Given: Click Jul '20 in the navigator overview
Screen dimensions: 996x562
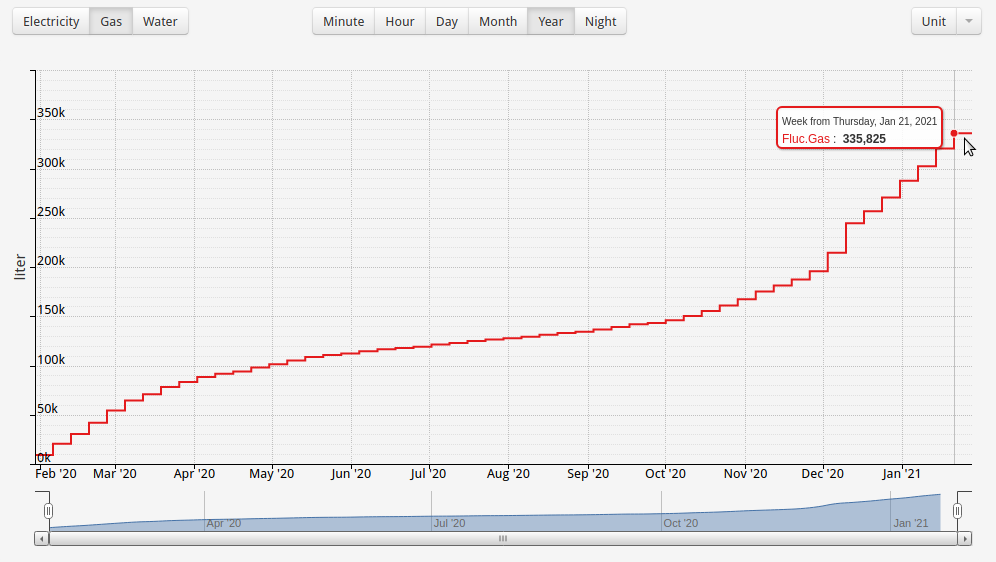Looking at the screenshot, I should pos(449,522).
